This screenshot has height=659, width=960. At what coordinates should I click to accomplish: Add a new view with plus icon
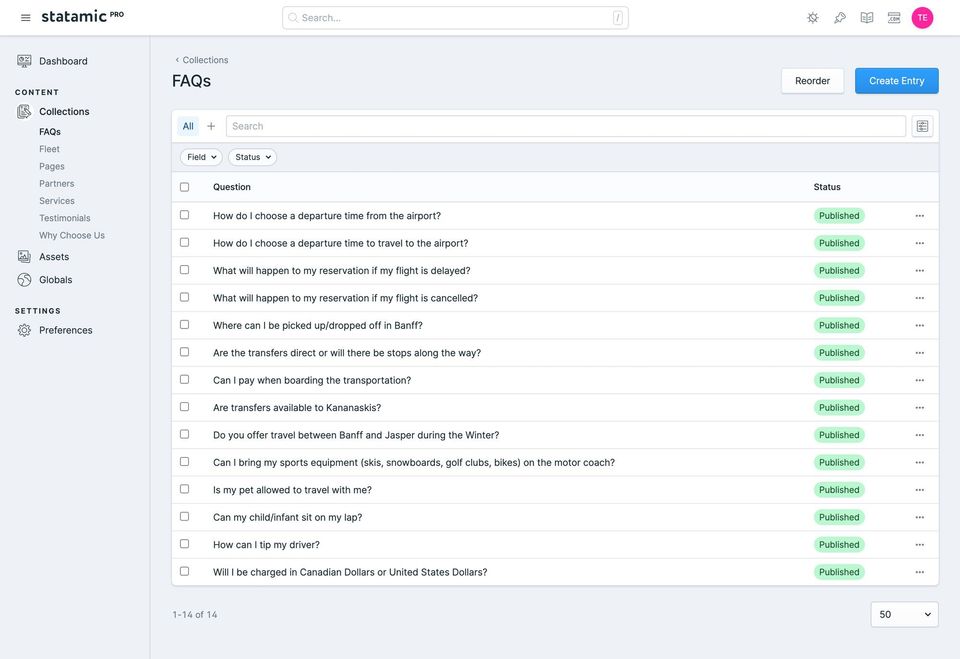211,126
